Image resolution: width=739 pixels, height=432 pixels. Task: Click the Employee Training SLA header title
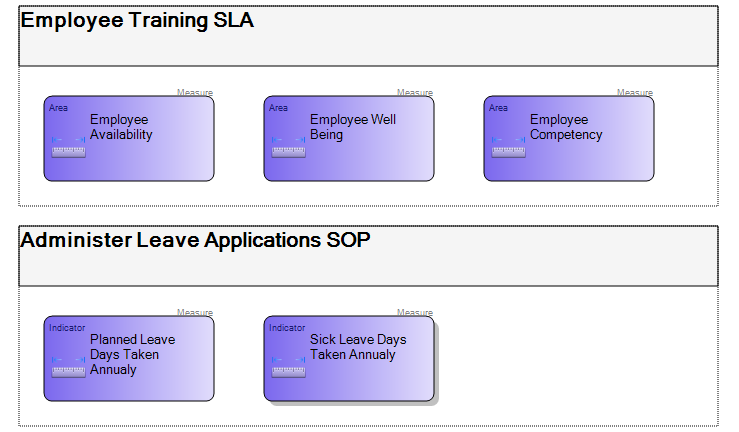tap(137, 21)
